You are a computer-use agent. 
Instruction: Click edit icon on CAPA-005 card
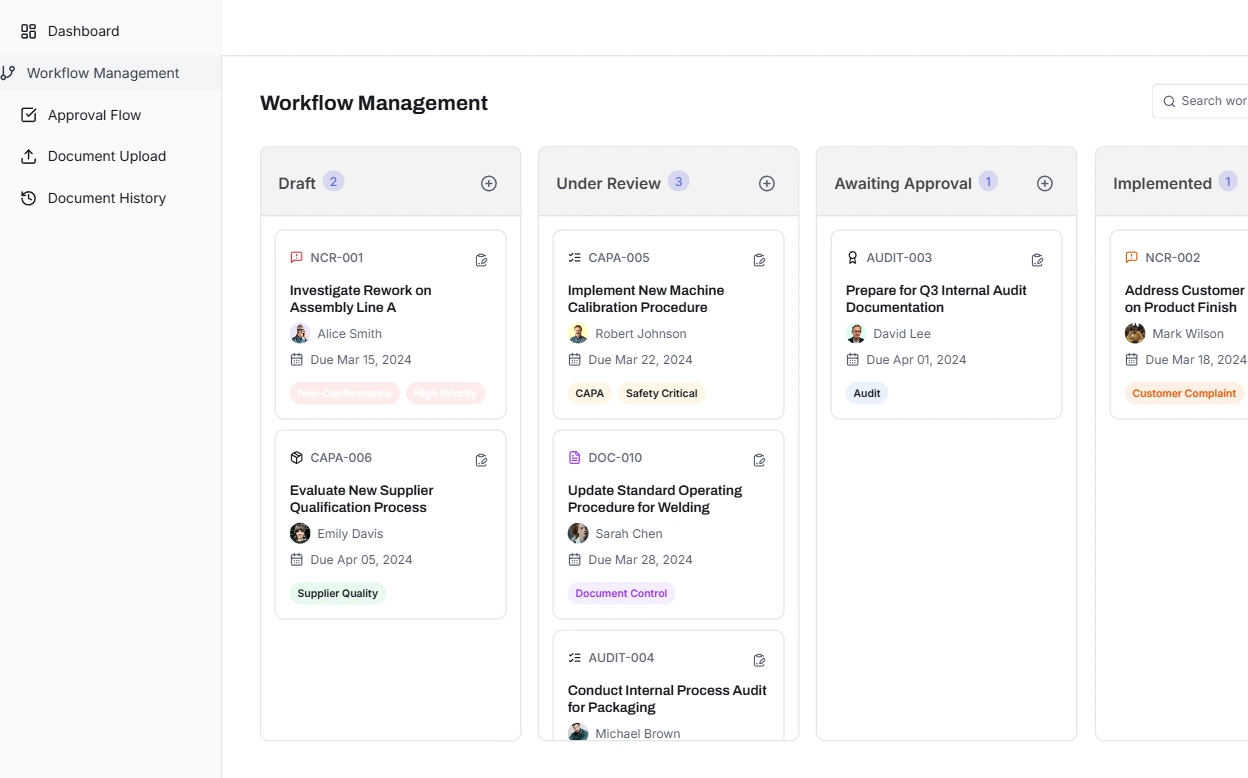[x=760, y=260]
